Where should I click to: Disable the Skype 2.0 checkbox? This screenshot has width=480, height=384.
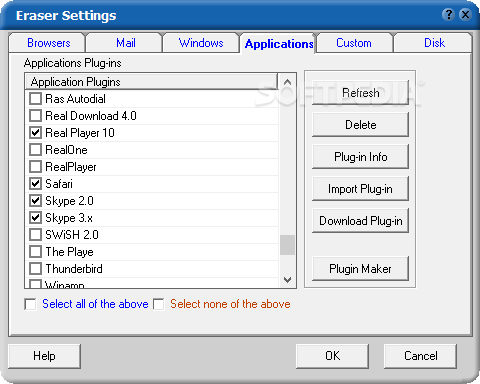35,201
